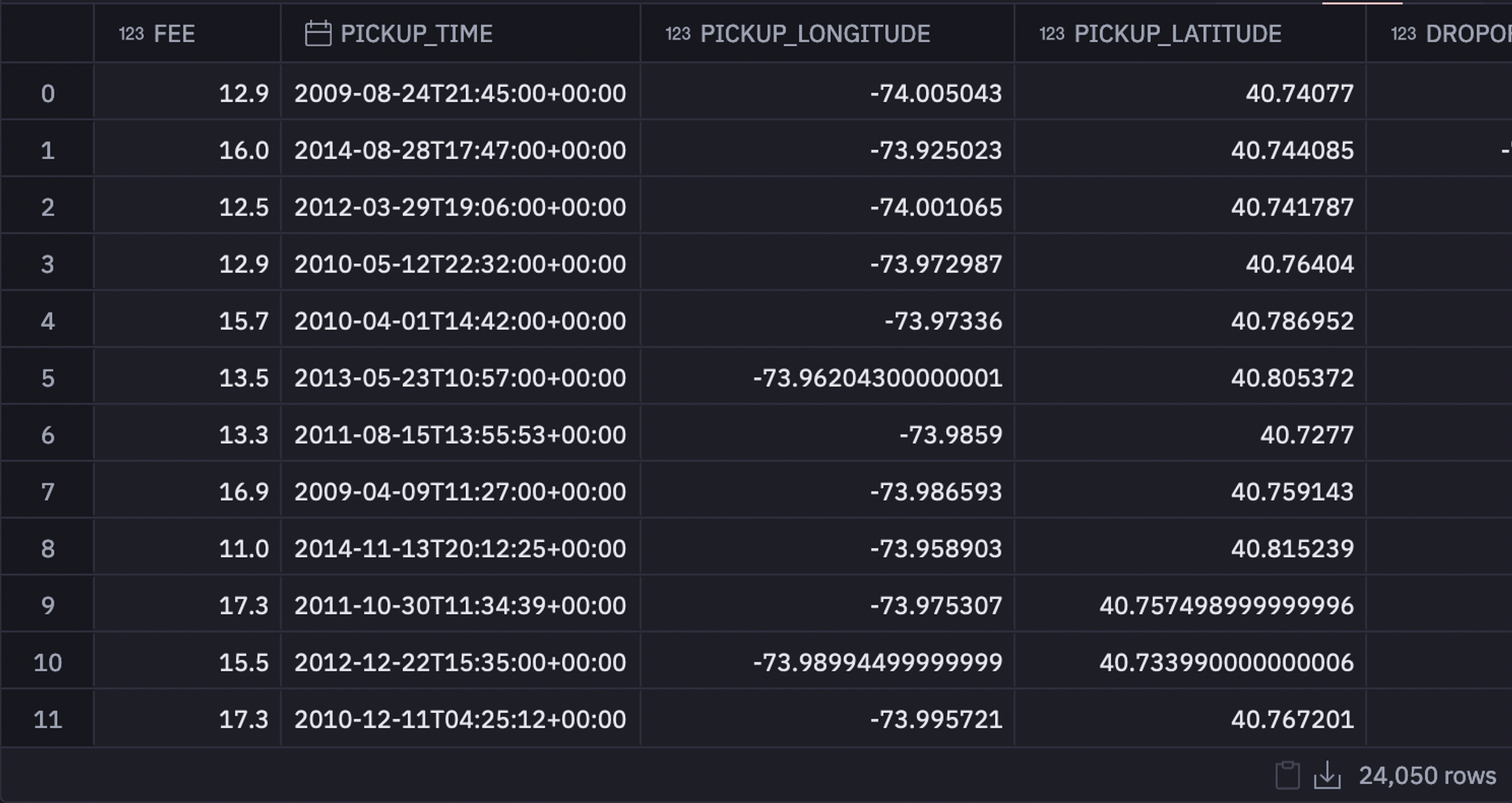Select row index 0
Screen dimensions: 1512x803
coord(48,94)
